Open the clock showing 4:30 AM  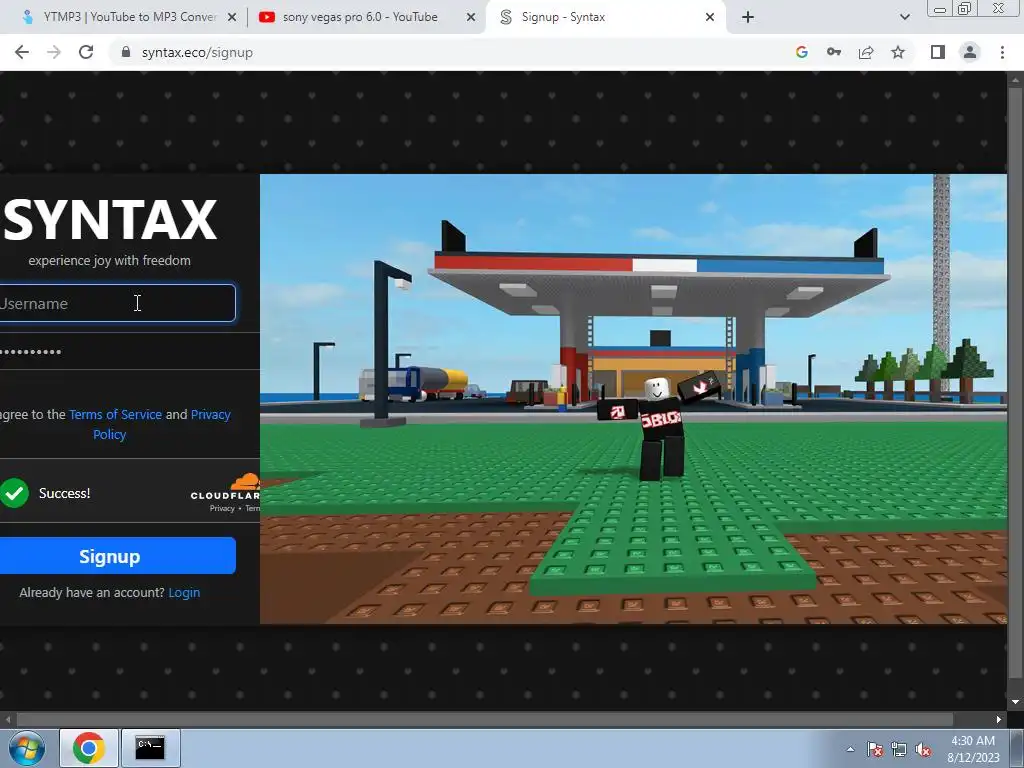click(973, 749)
